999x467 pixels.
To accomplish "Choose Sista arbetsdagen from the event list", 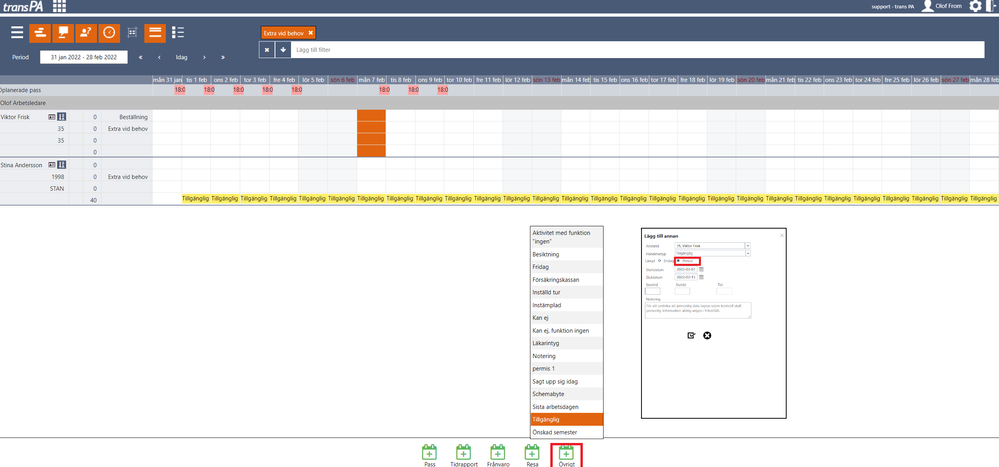I will (x=566, y=407).
